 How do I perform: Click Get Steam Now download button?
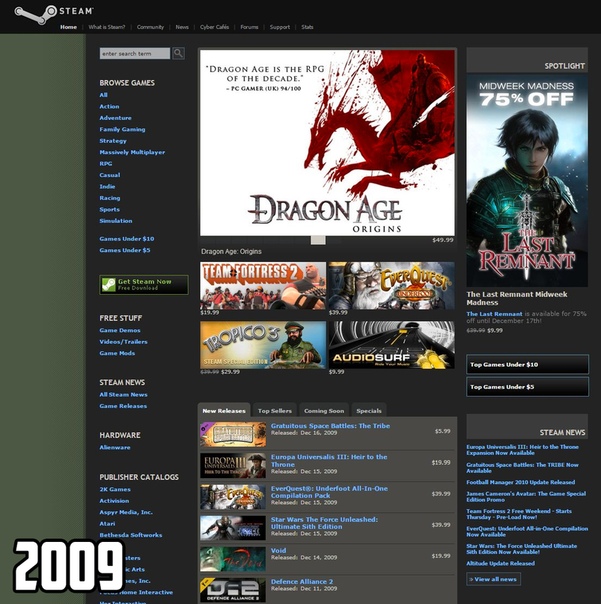coord(144,285)
